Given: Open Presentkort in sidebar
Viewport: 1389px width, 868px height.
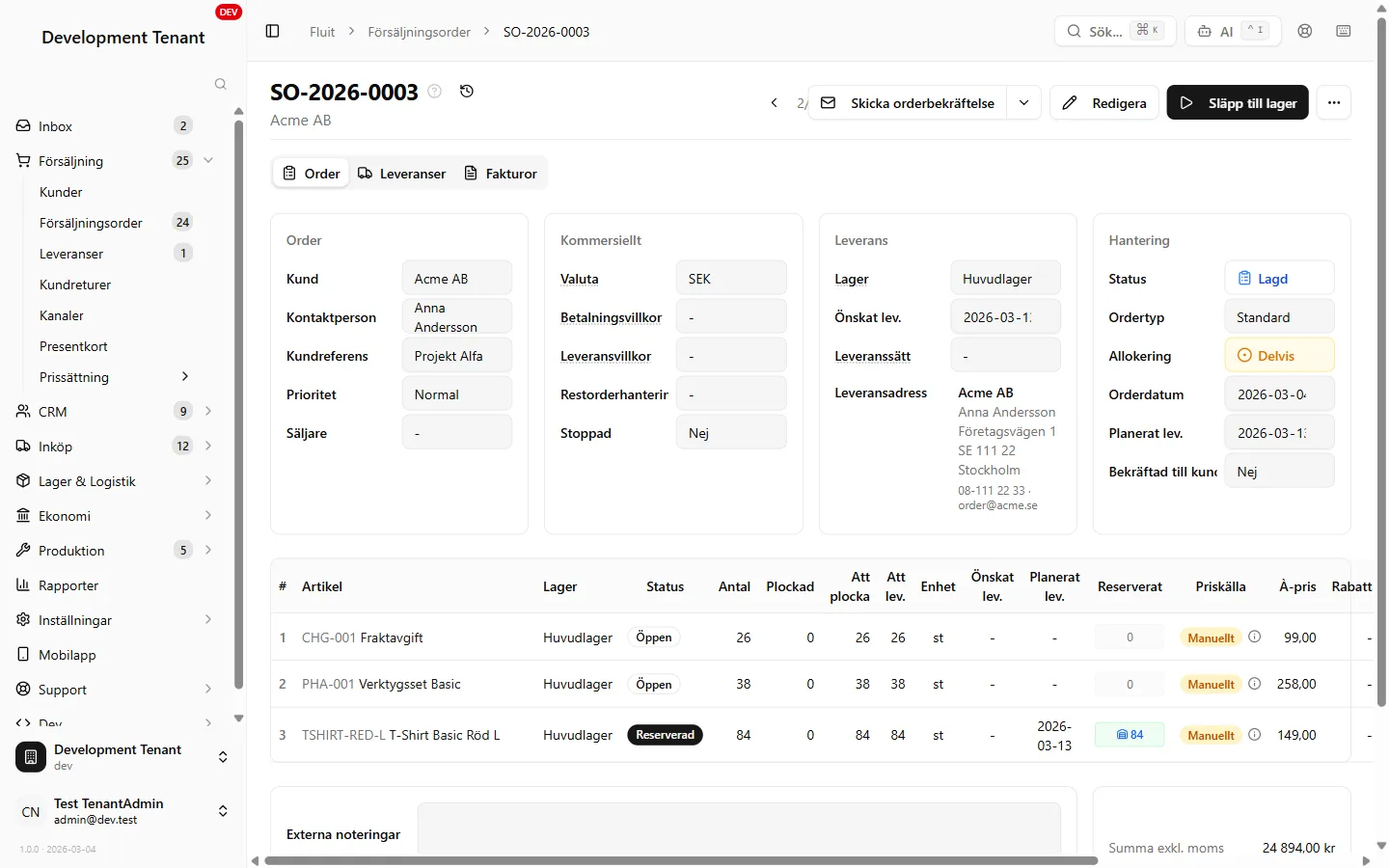Looking at the screenshot, I should coord(73,346).
